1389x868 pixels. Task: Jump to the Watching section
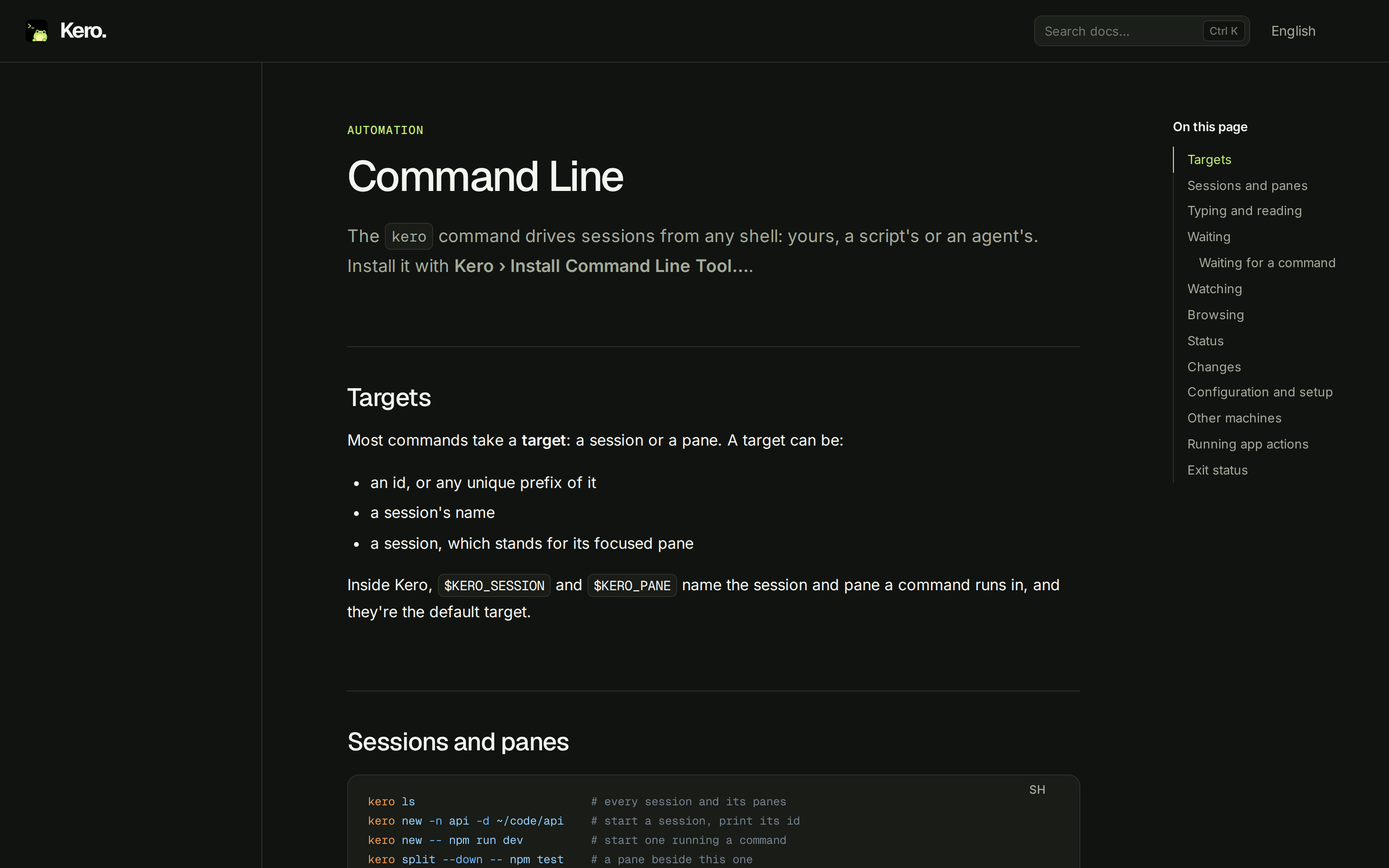tap(1214, 289)
